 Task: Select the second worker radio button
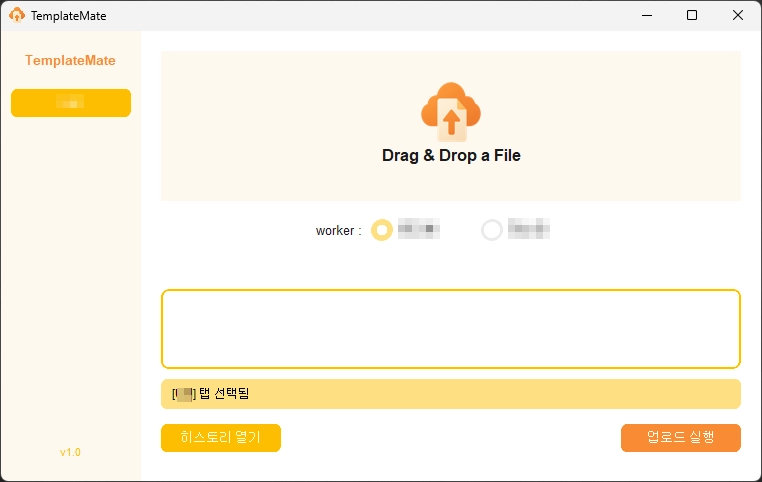click(492, 230)
